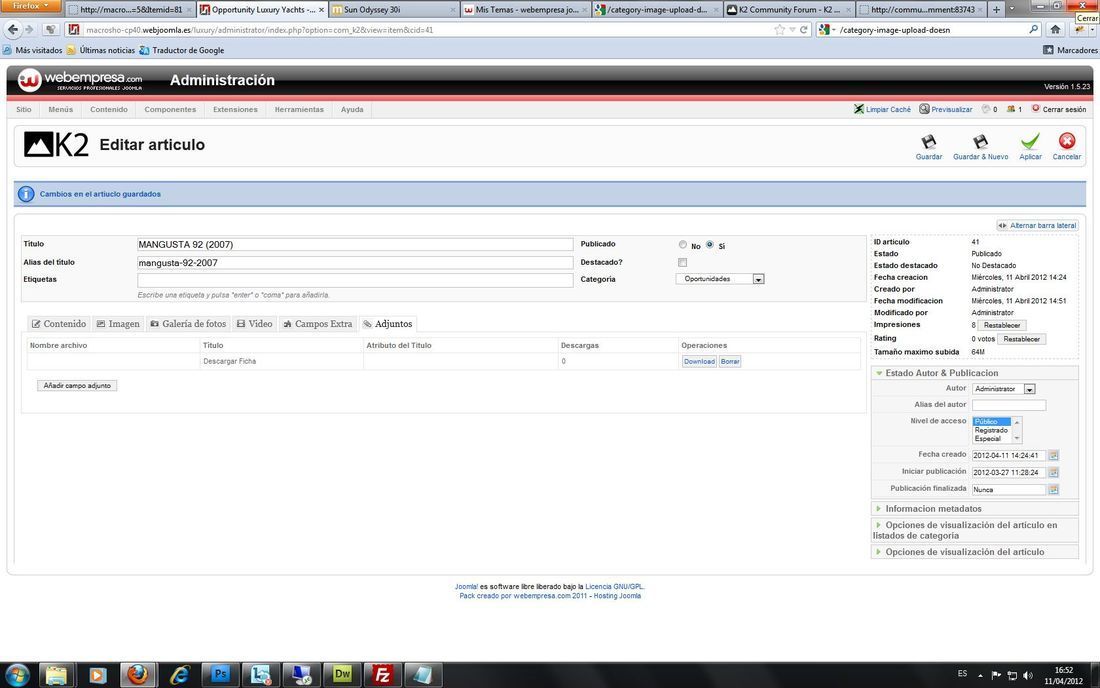
Task: Switch to Galería de fotos tab
Action: pos(188,324)
